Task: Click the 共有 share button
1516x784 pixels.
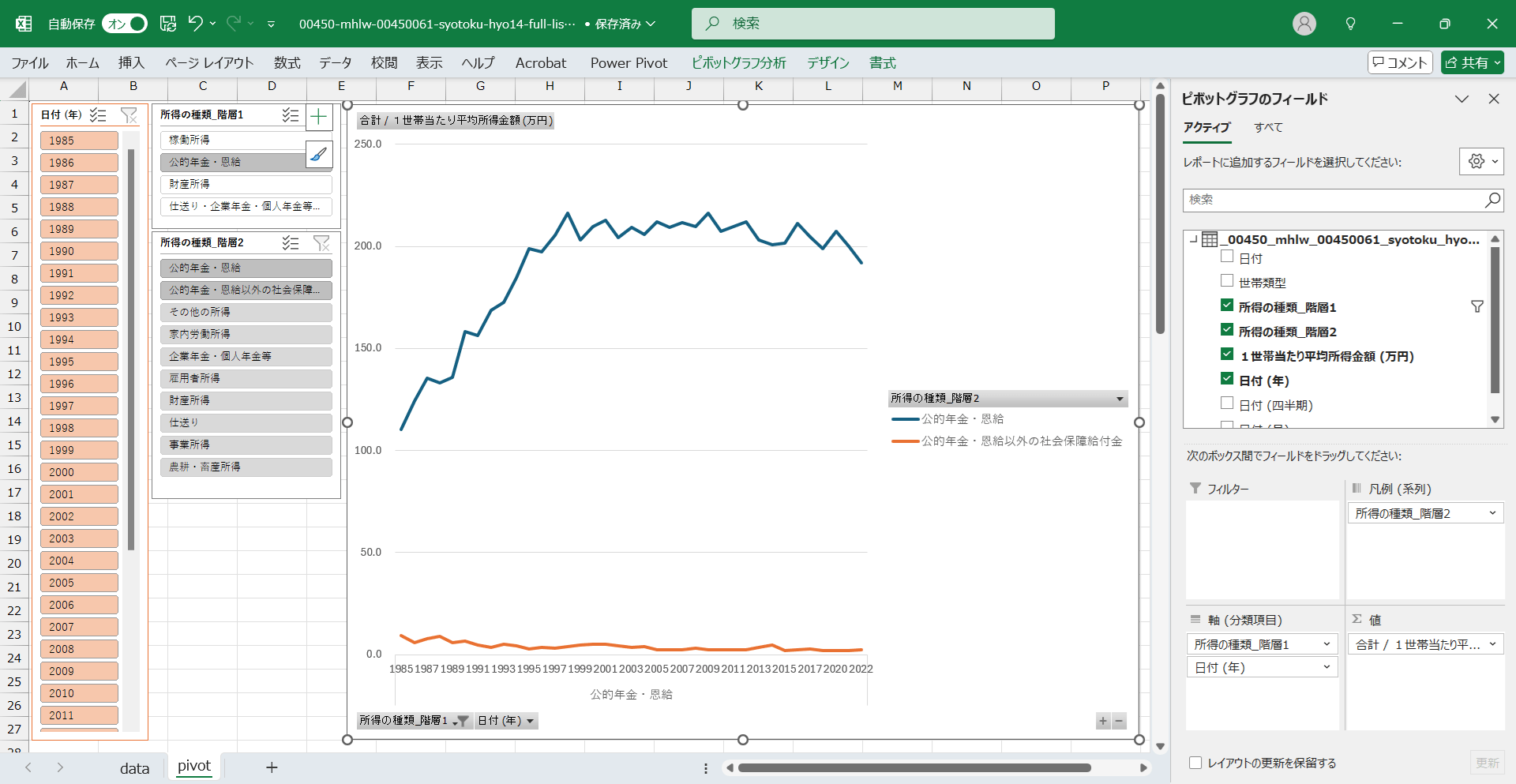Action: click(1472, 62)
